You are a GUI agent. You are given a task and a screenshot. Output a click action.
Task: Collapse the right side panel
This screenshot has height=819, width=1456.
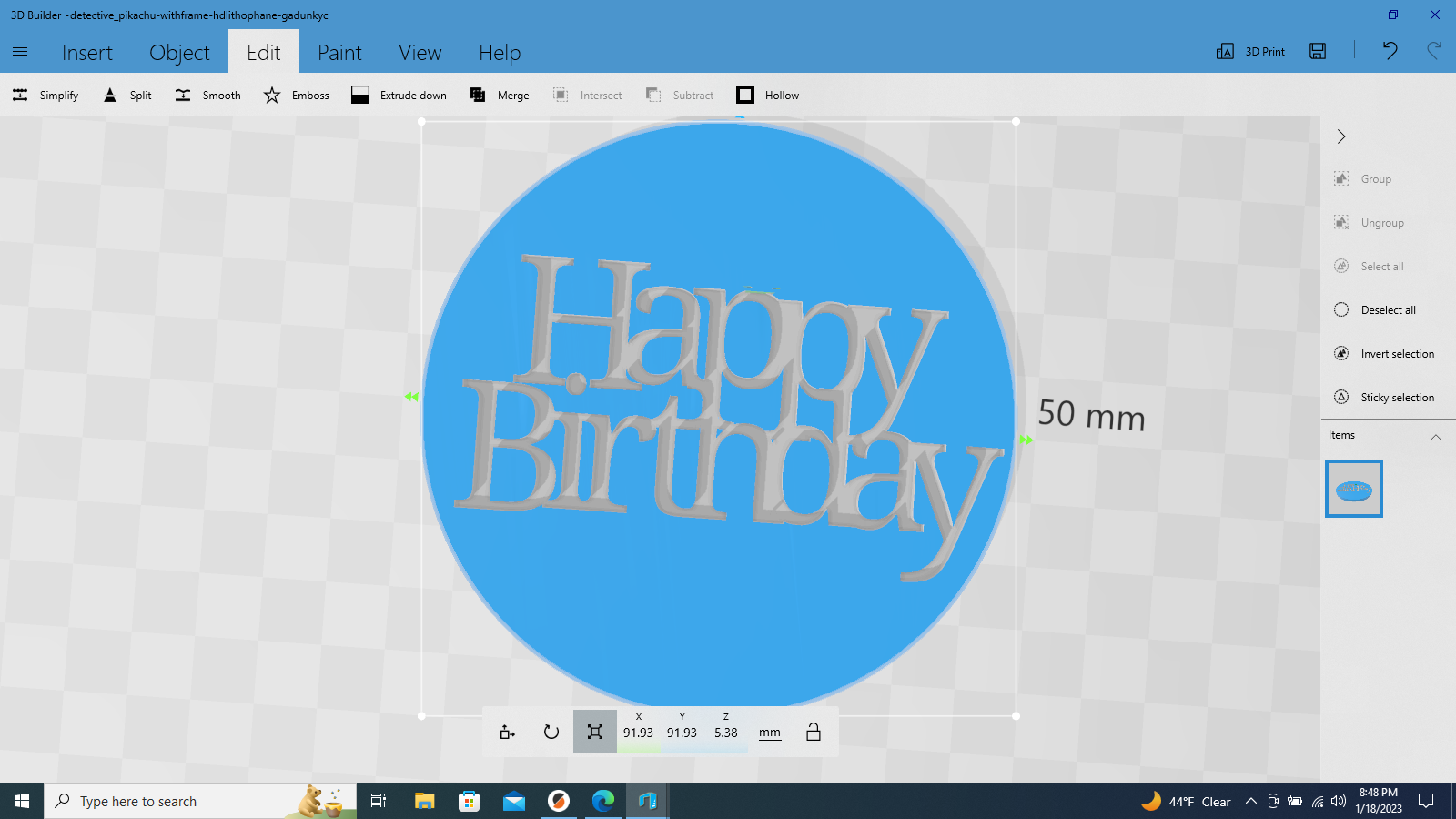coord(1341,136)
